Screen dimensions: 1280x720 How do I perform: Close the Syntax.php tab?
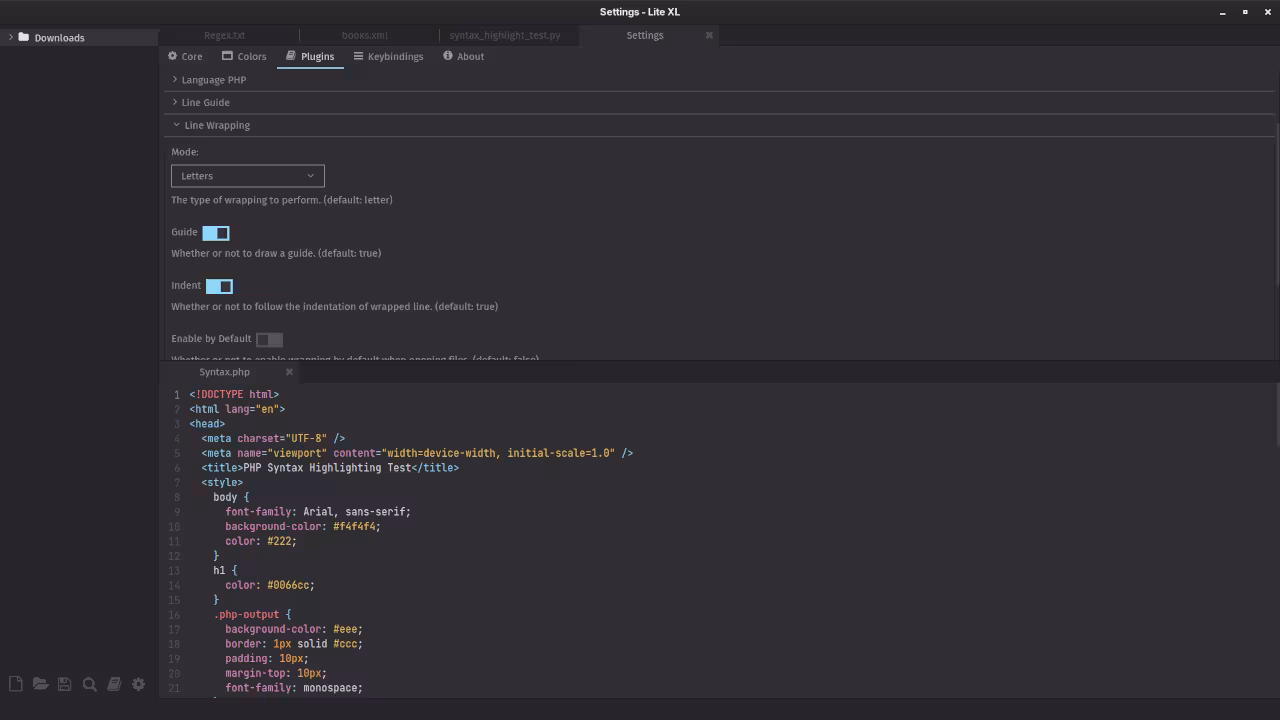click(289, 372)
